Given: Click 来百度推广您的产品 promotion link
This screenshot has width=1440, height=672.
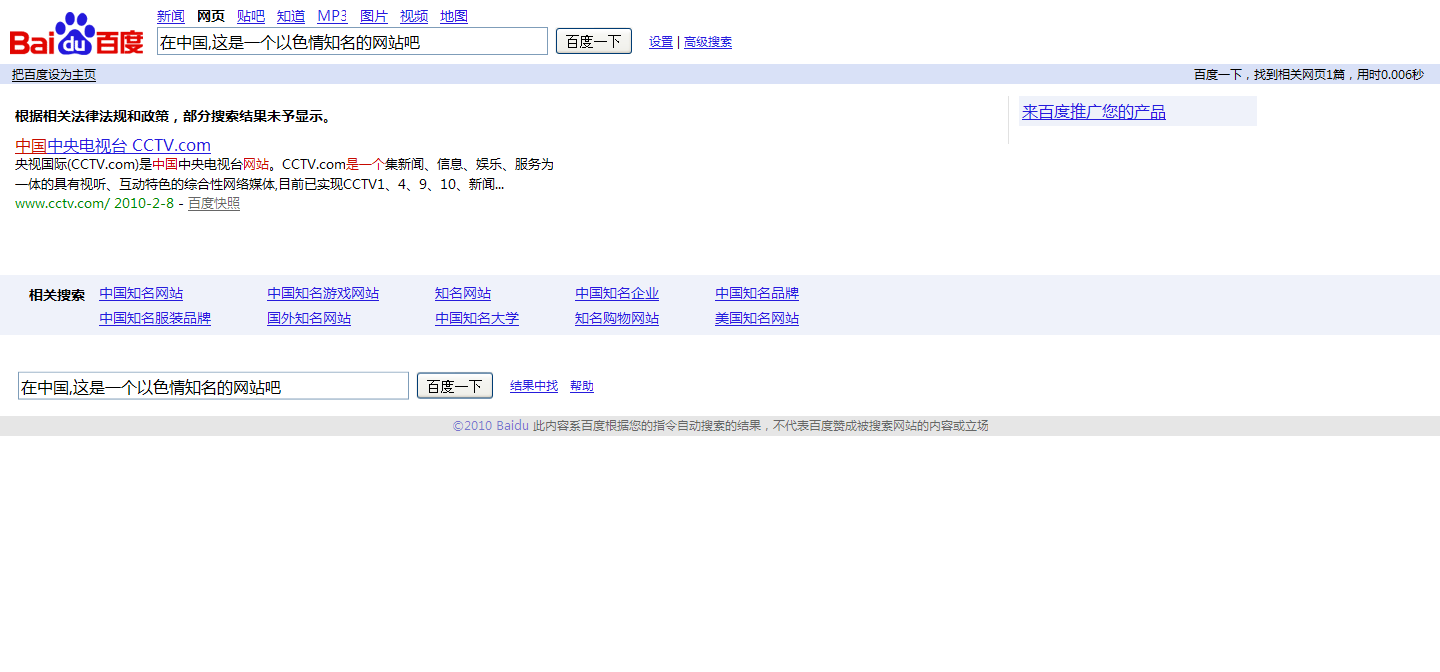Looking at the screenshot, I should pyautogui.click(x=1094, y=112).
